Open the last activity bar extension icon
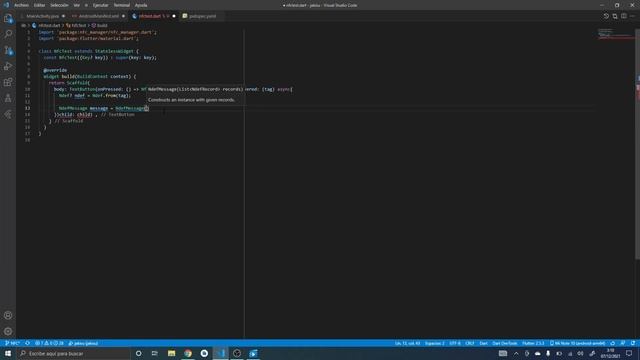 pyautogui.click(x=8, y=115)
